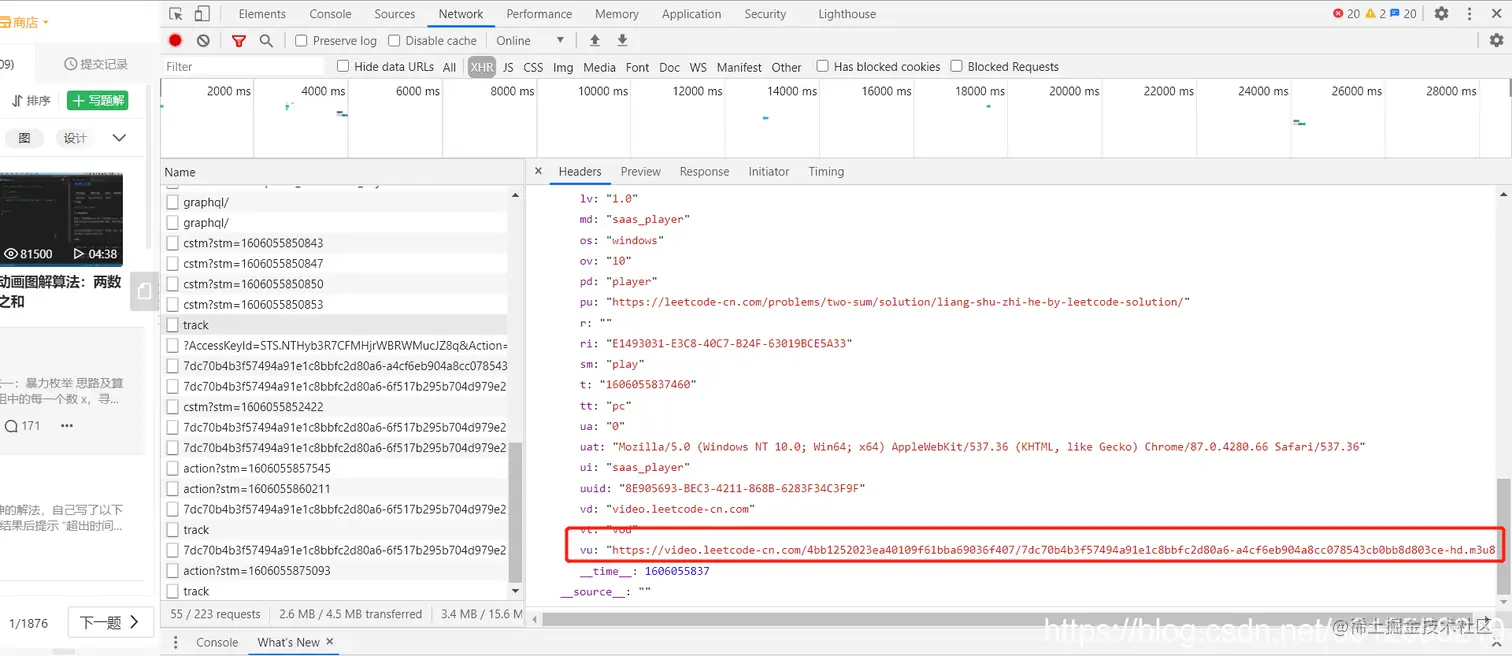
Task: Open the Timing tab
Action: coord(826,171)
